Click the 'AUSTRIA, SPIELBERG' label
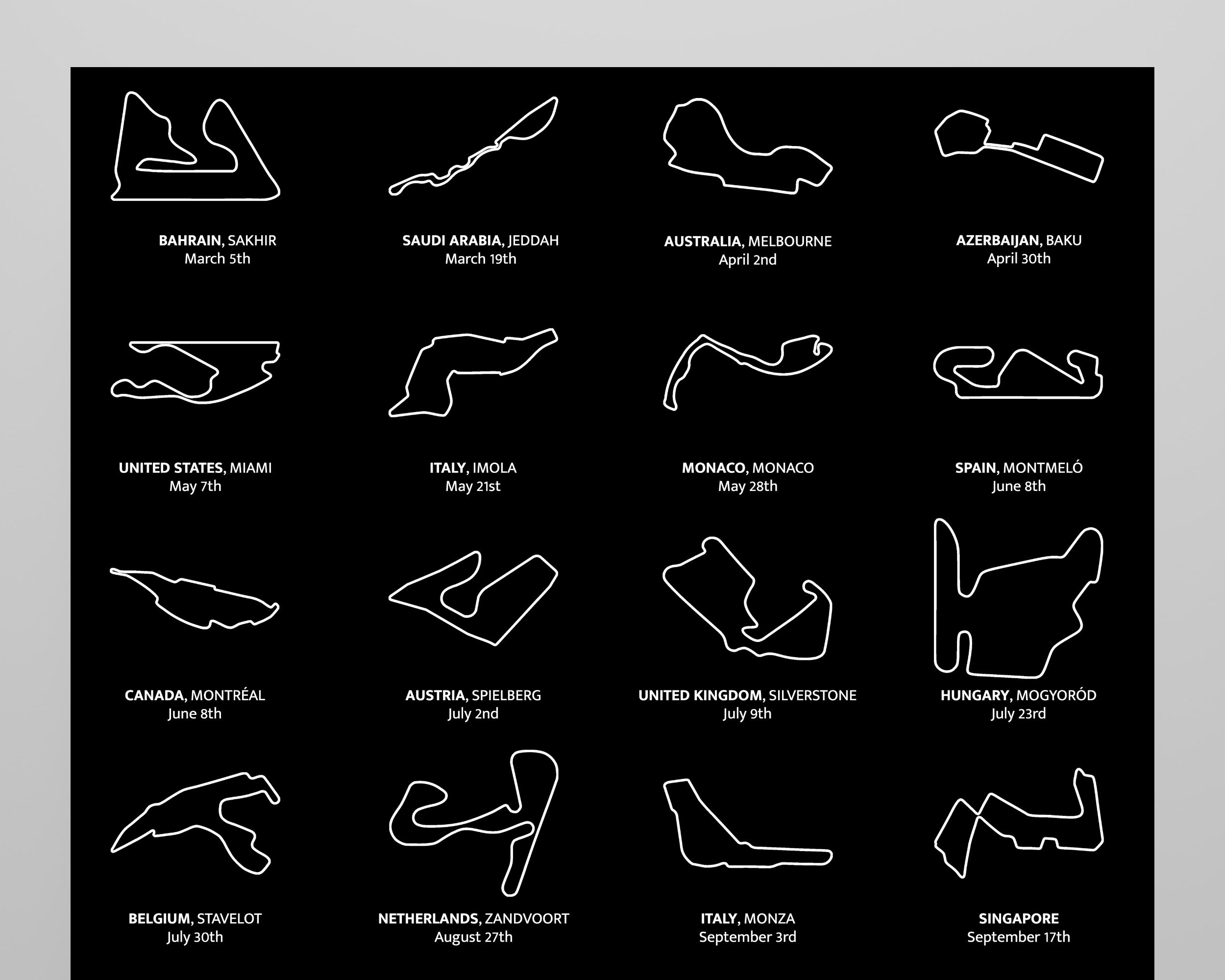The image size is (1225, 980). (x=473, y=695)
